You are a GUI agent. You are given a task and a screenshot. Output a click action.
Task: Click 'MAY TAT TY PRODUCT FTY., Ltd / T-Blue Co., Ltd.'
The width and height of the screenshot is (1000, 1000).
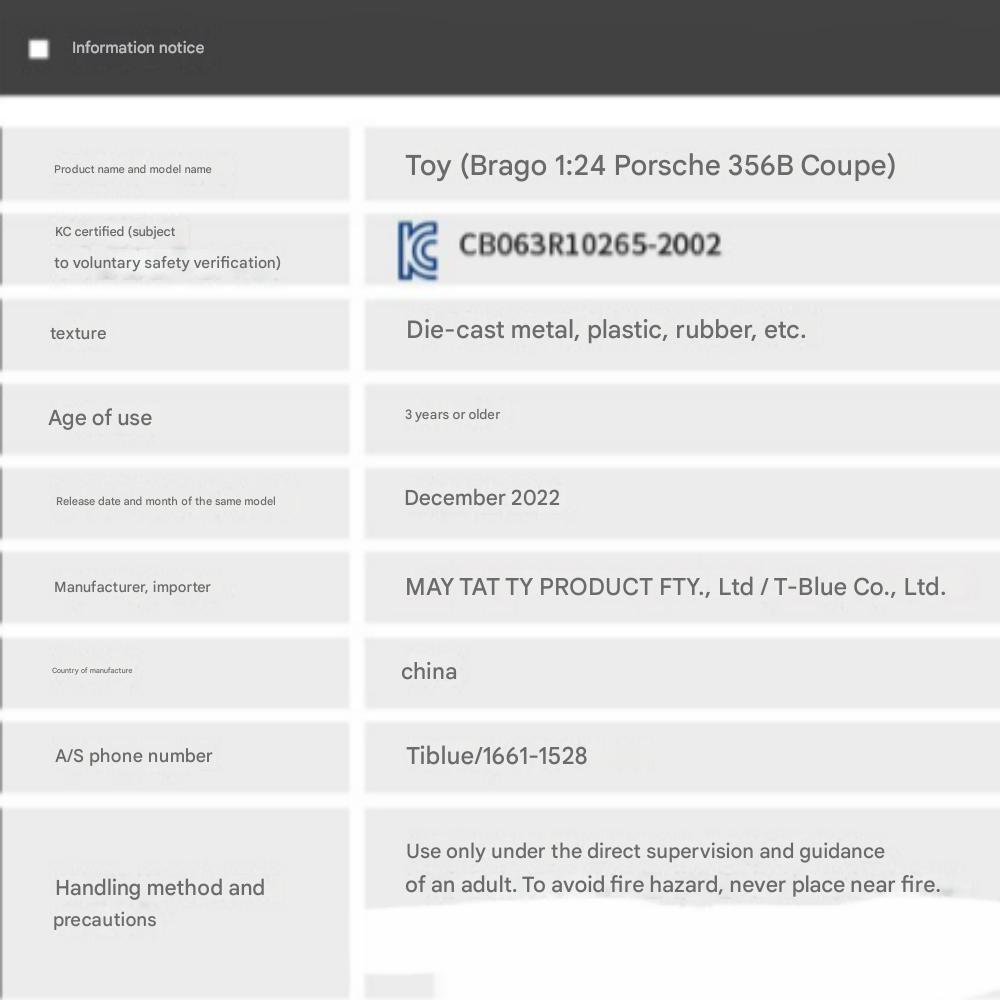tap(675, 587)
